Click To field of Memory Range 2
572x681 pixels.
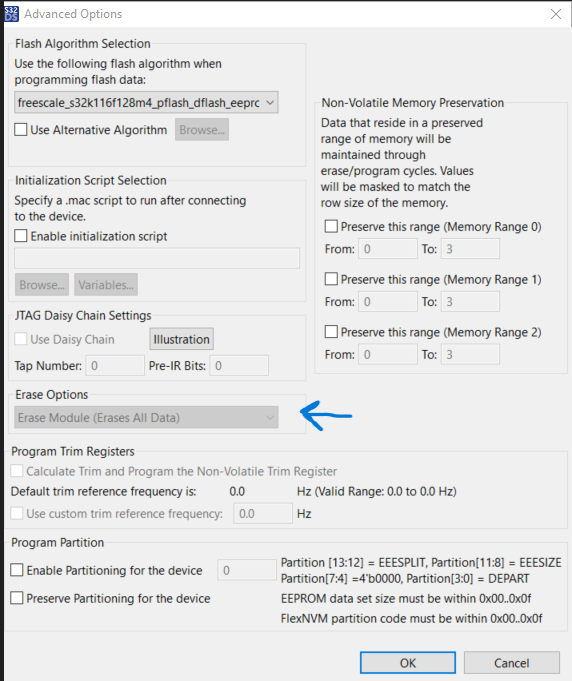pos(470,354)
